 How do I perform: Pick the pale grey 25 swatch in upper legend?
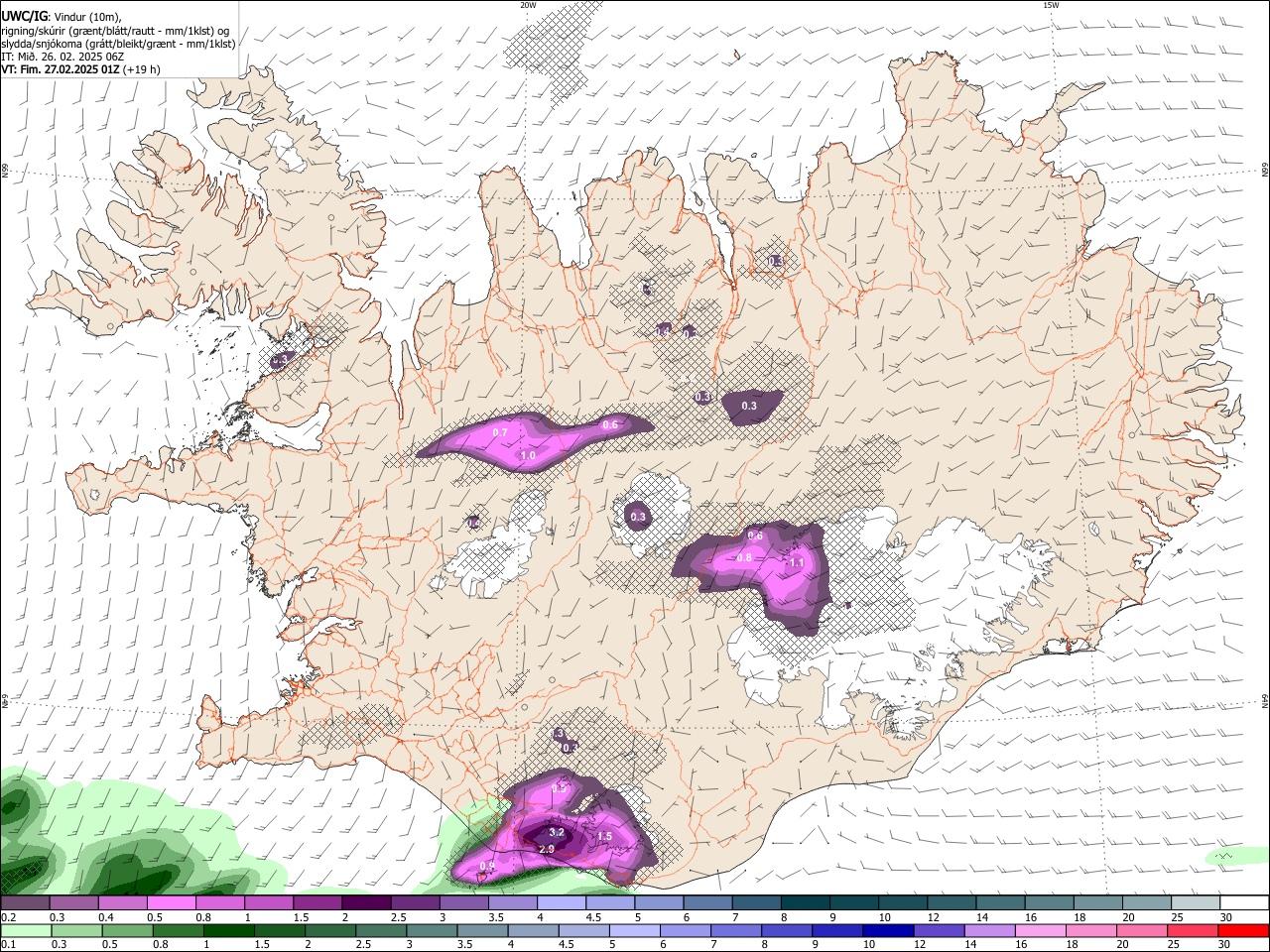pos(1197,903)
